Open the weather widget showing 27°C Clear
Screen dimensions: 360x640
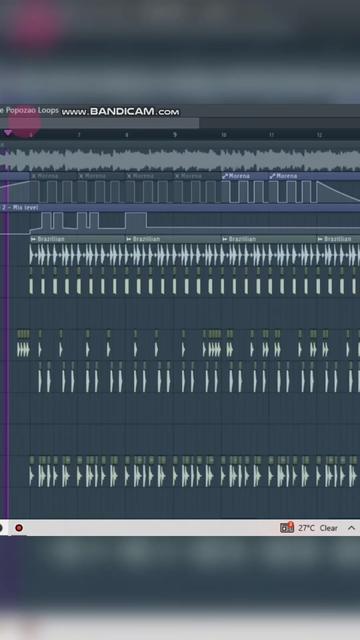click(x=309, y=528)
